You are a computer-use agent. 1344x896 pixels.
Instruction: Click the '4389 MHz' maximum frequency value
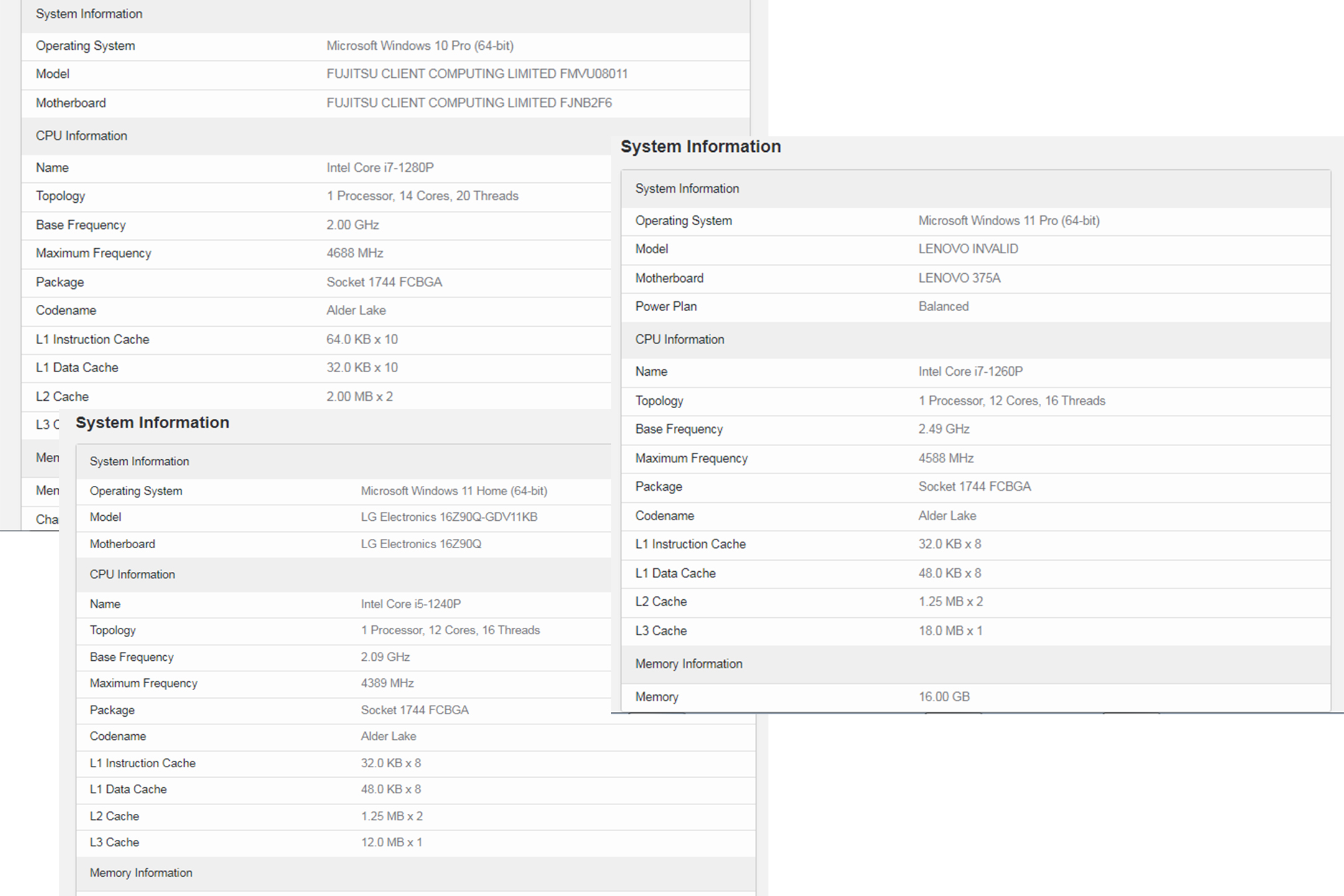(x=387, y=683)
